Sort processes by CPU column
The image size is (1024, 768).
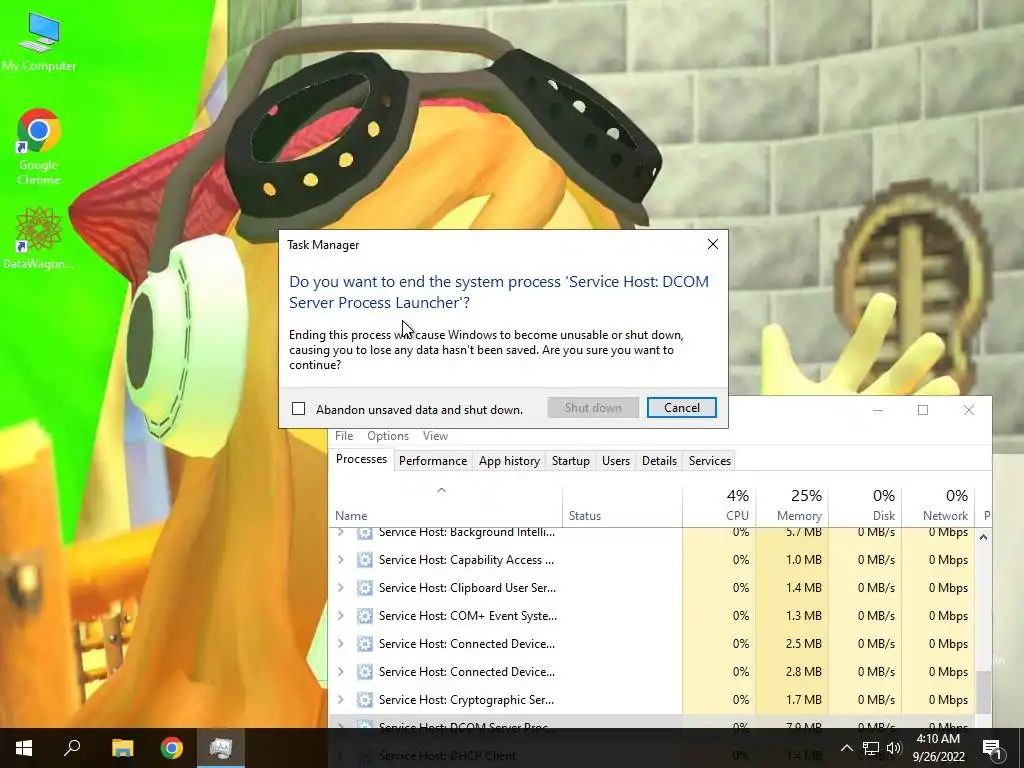719,506
